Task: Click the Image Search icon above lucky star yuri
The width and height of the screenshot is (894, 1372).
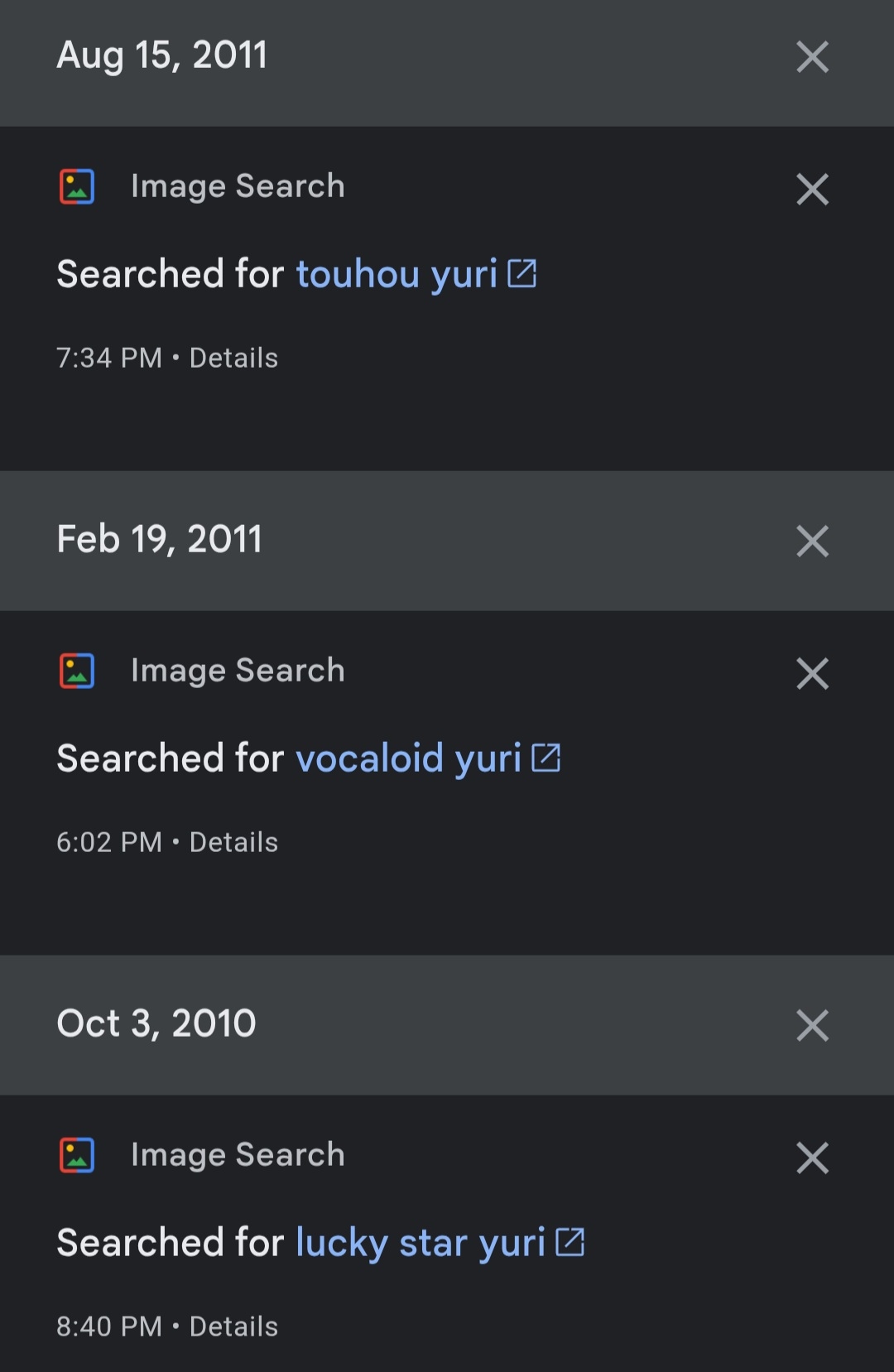Action: (x=77, y=1155)
